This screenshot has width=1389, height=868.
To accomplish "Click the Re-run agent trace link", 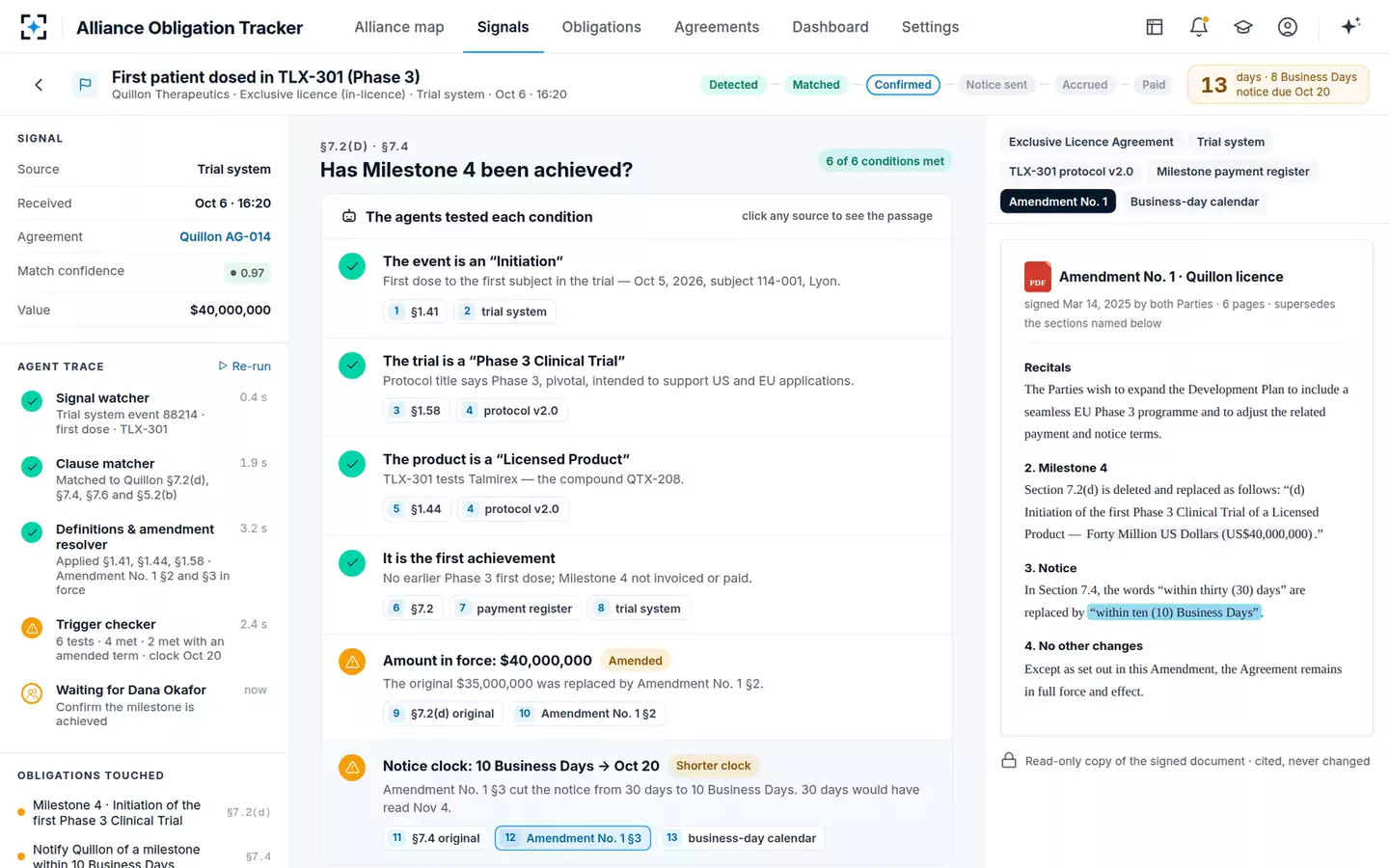I will [x=244, y=366].
